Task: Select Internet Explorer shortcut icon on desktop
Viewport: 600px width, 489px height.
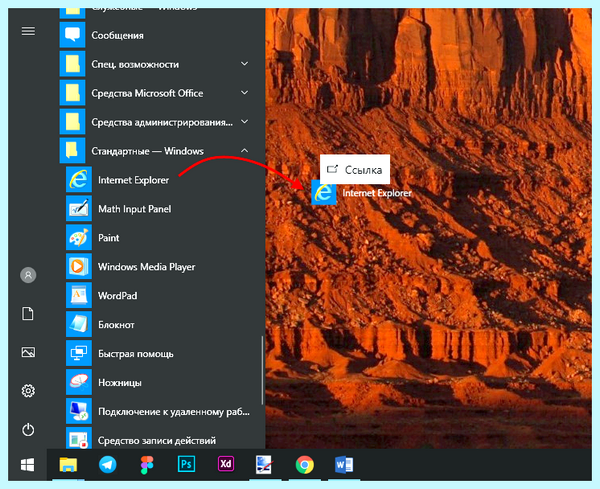Action: coord(324,192)
